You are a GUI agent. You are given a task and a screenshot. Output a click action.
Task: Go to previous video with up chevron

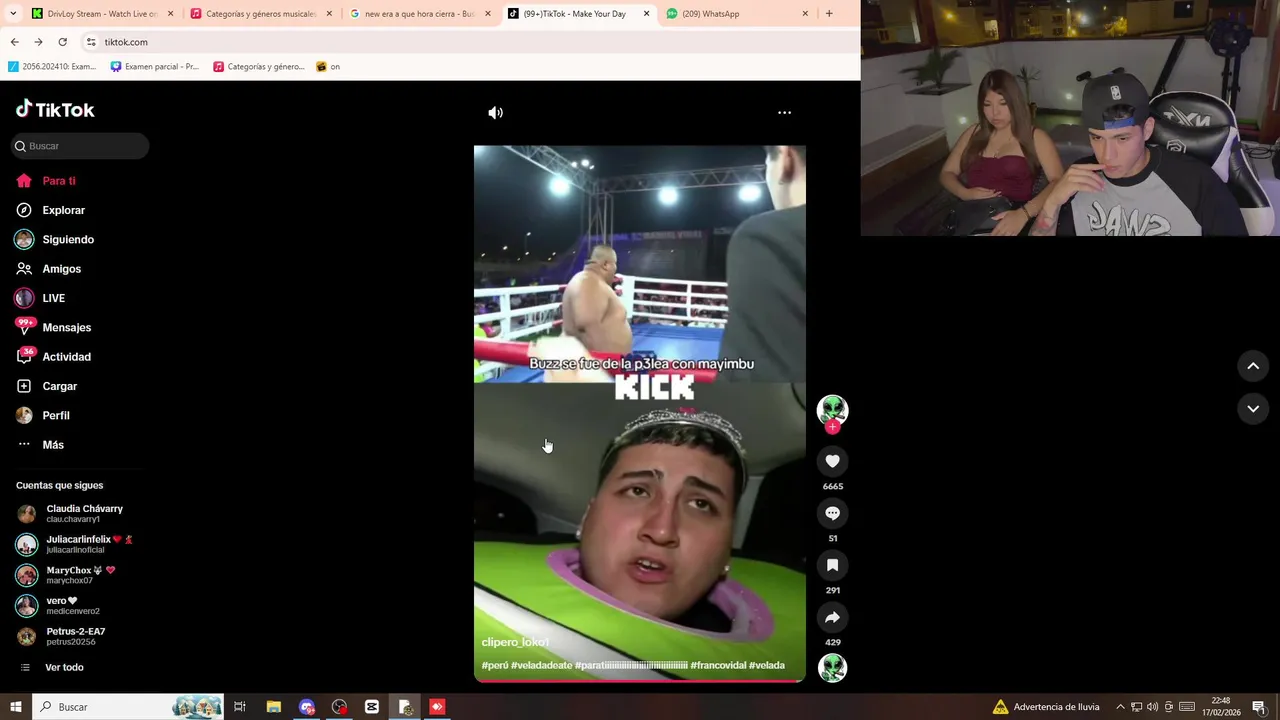point(1253,366)
